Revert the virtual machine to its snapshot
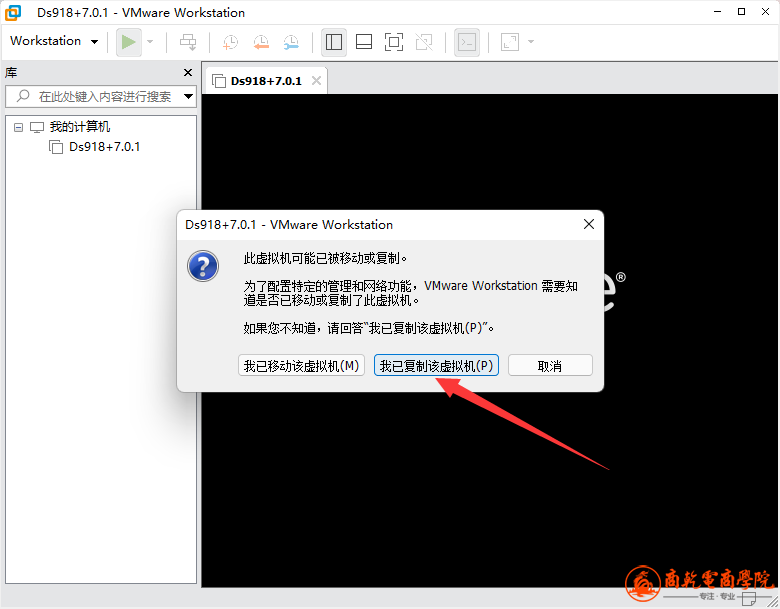 (261, 42)
